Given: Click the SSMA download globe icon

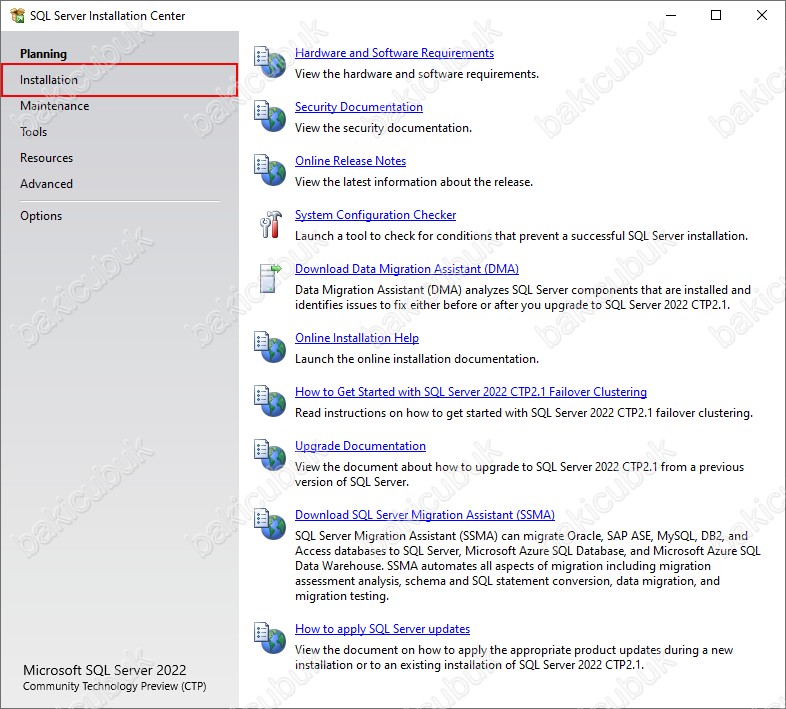Looking at the screenshot, I should point(270,524).
